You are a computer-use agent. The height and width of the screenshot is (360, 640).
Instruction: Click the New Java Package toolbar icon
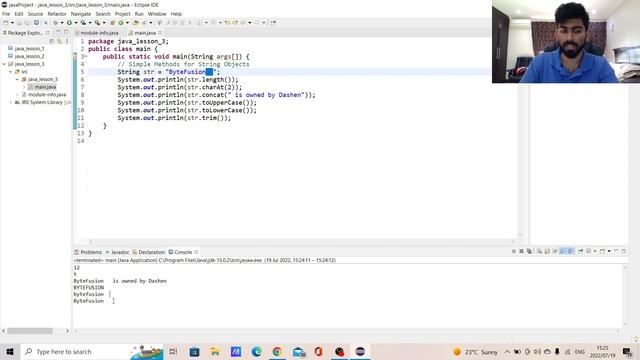(x=112, y=23)
